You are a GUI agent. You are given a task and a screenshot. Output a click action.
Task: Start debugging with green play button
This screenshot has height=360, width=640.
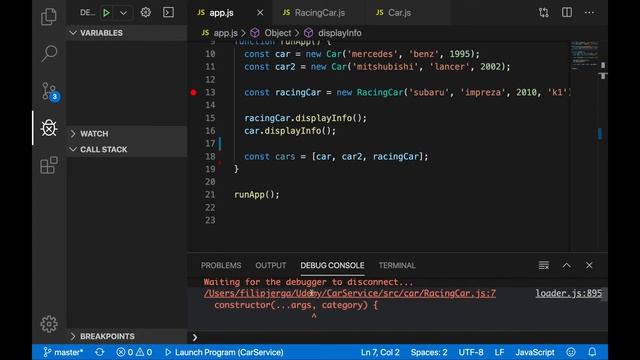(x=106, y=13)
